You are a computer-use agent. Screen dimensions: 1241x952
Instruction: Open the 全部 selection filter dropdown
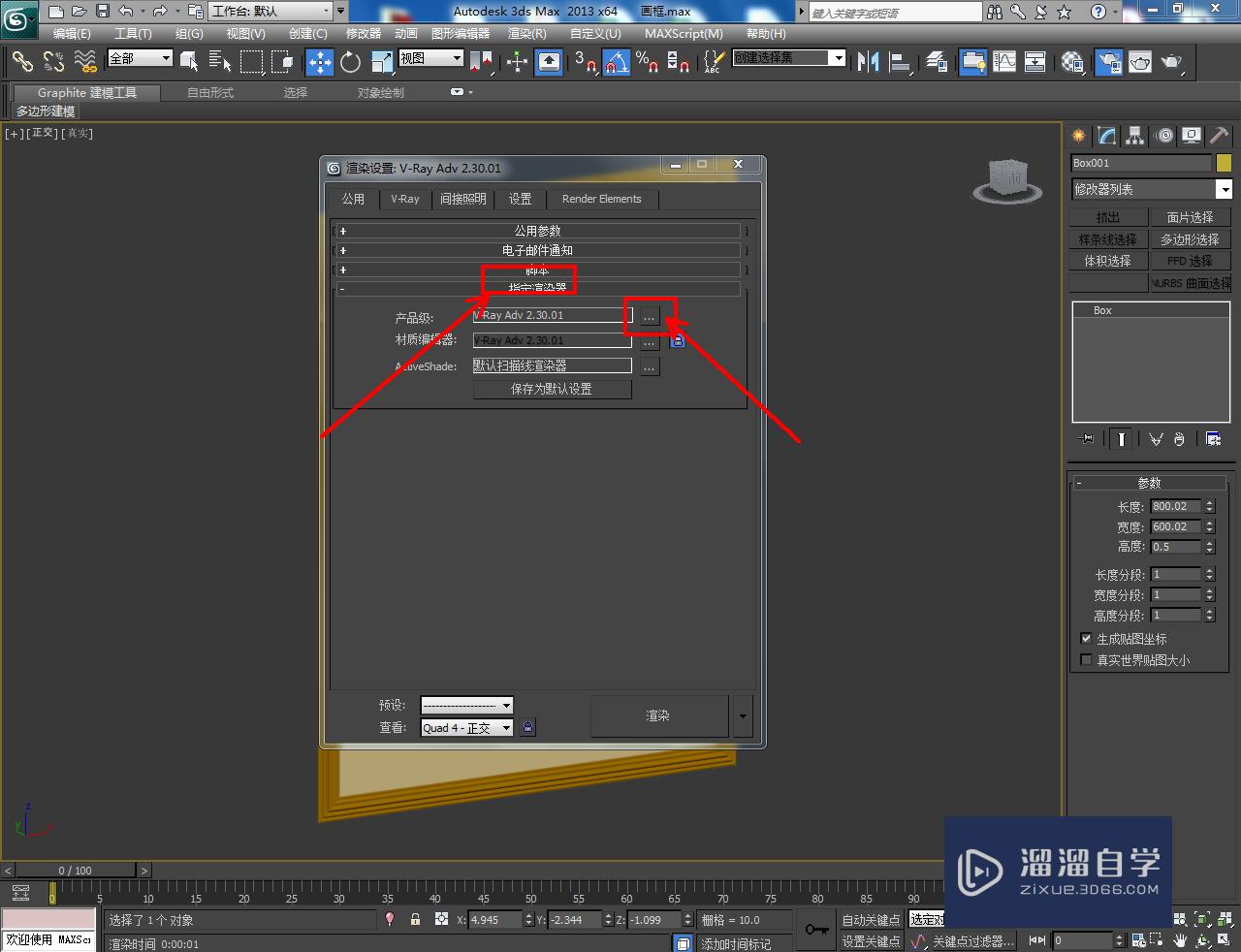point(140,58)
